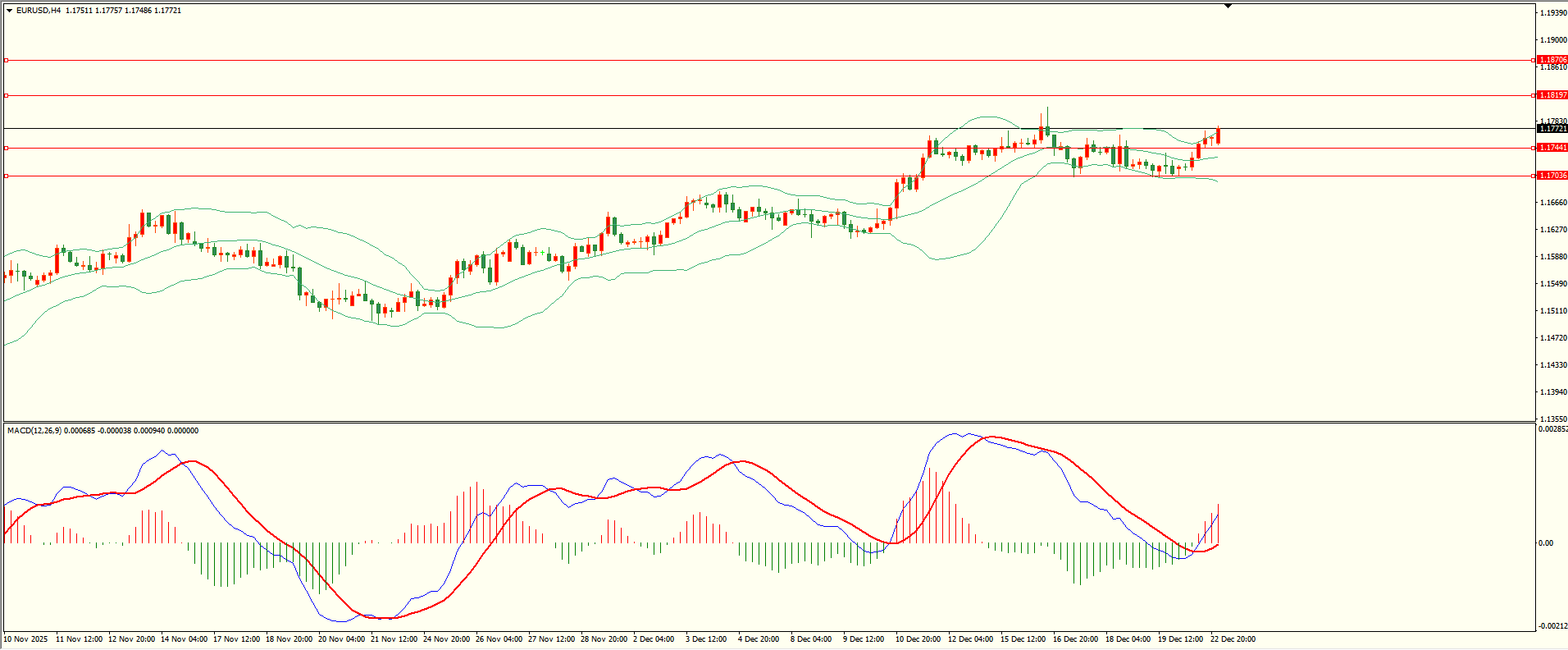This screenshot has height=650, width=1568.
Task: Open the dropdown arrow beside EURUSD,H4
Action: [9, 11]
